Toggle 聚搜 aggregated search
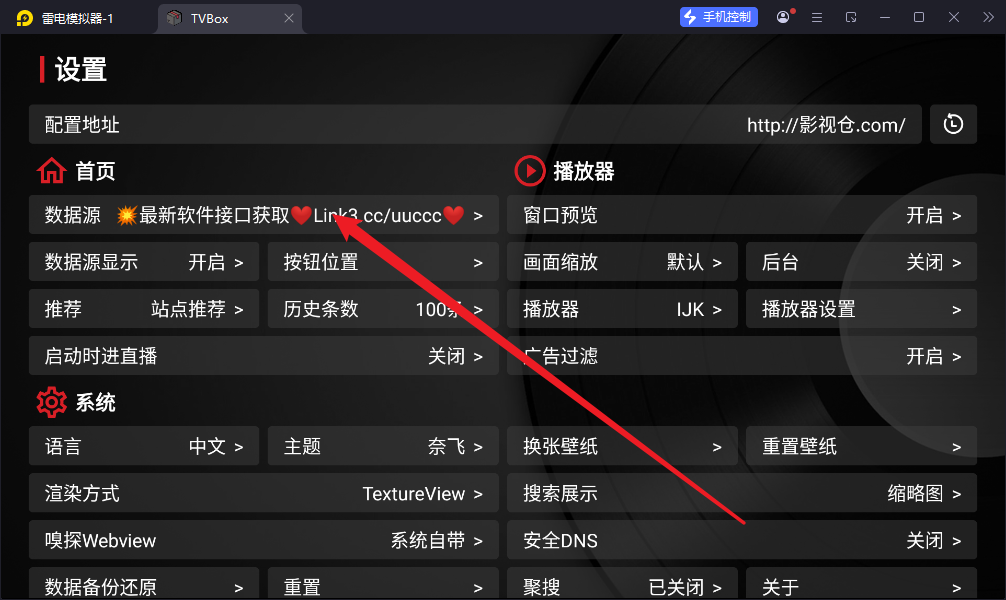The image size is (1006, 600). [x=622, y=583]
